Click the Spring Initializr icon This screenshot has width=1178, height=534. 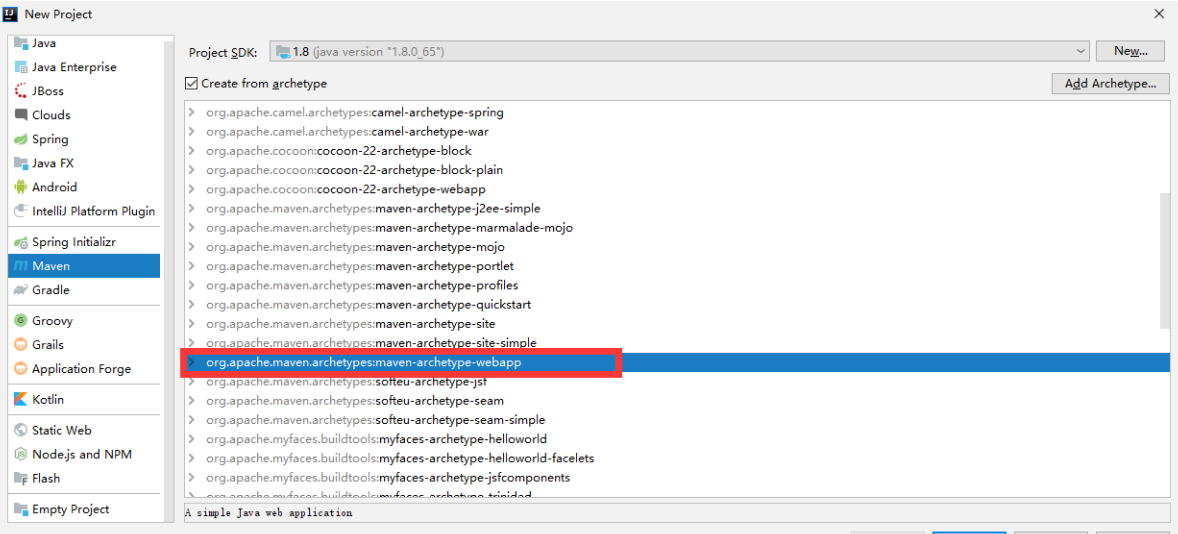pyautogui.click(x=20, y=243)
